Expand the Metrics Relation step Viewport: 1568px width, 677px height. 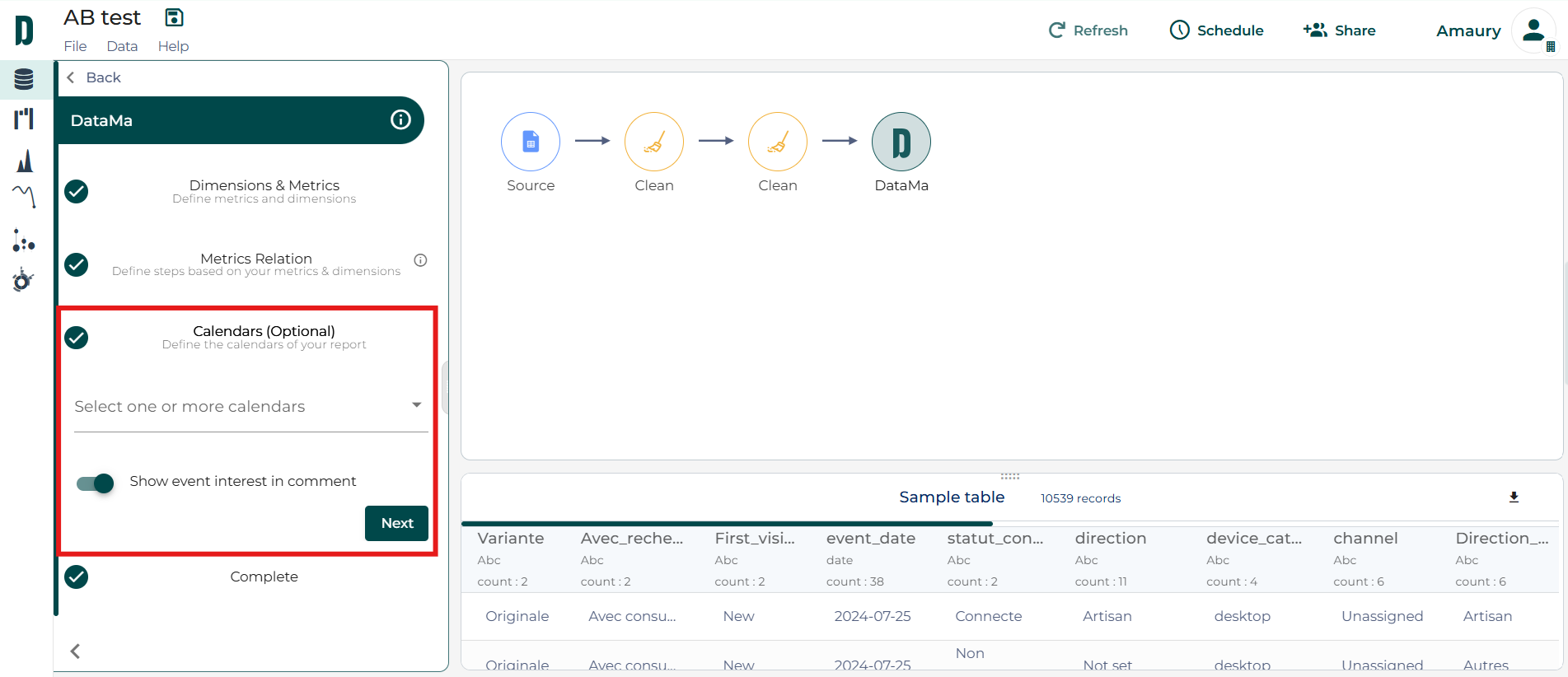(x=255, y=264)
